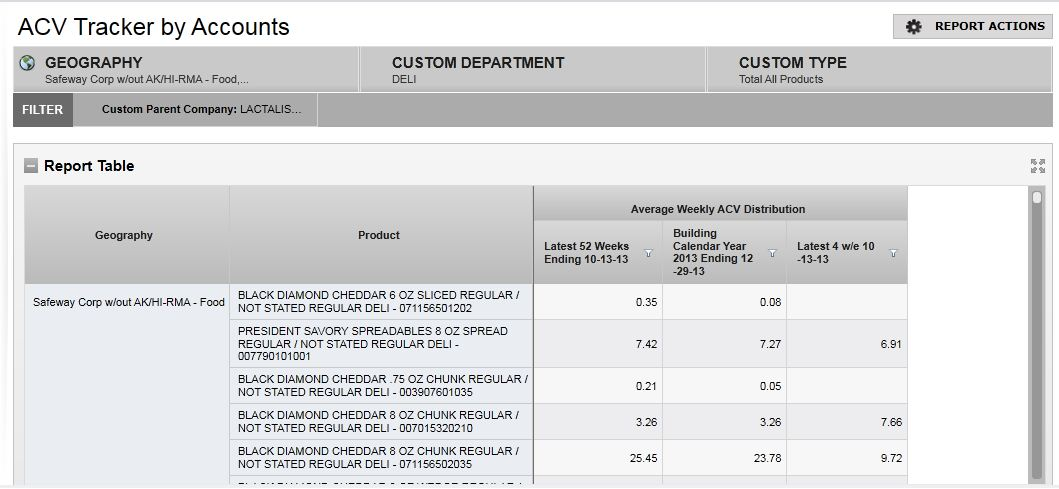Open the Geography selector panel
This screenshot has height=489, width=1059.
(x=185, y=70)
